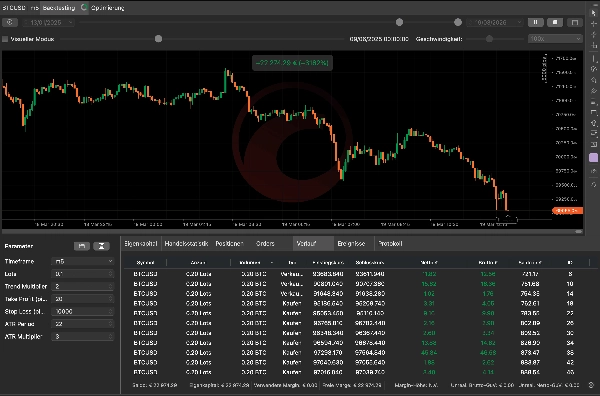Click the purple color swatch in toolbar

pyautogui.click(x=593, y=158)
